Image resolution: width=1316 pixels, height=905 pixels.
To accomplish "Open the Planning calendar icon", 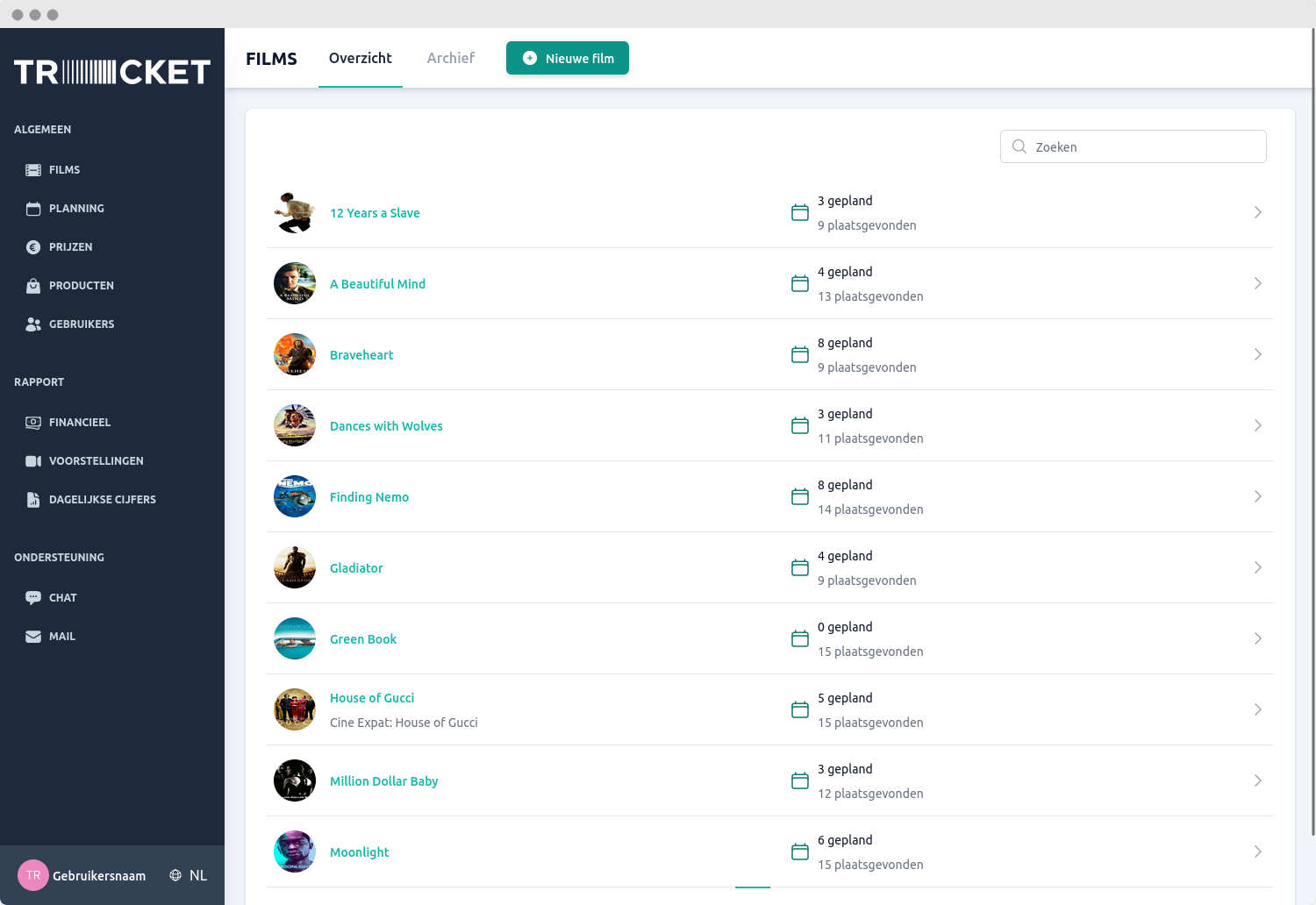I will pos(33,209).
